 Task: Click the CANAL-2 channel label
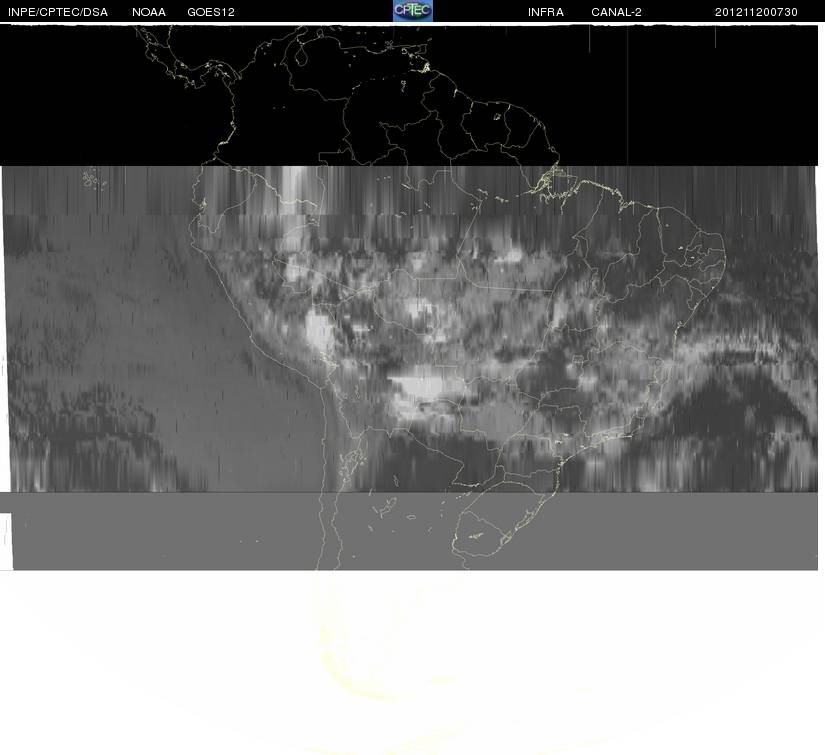pos(616,12)
